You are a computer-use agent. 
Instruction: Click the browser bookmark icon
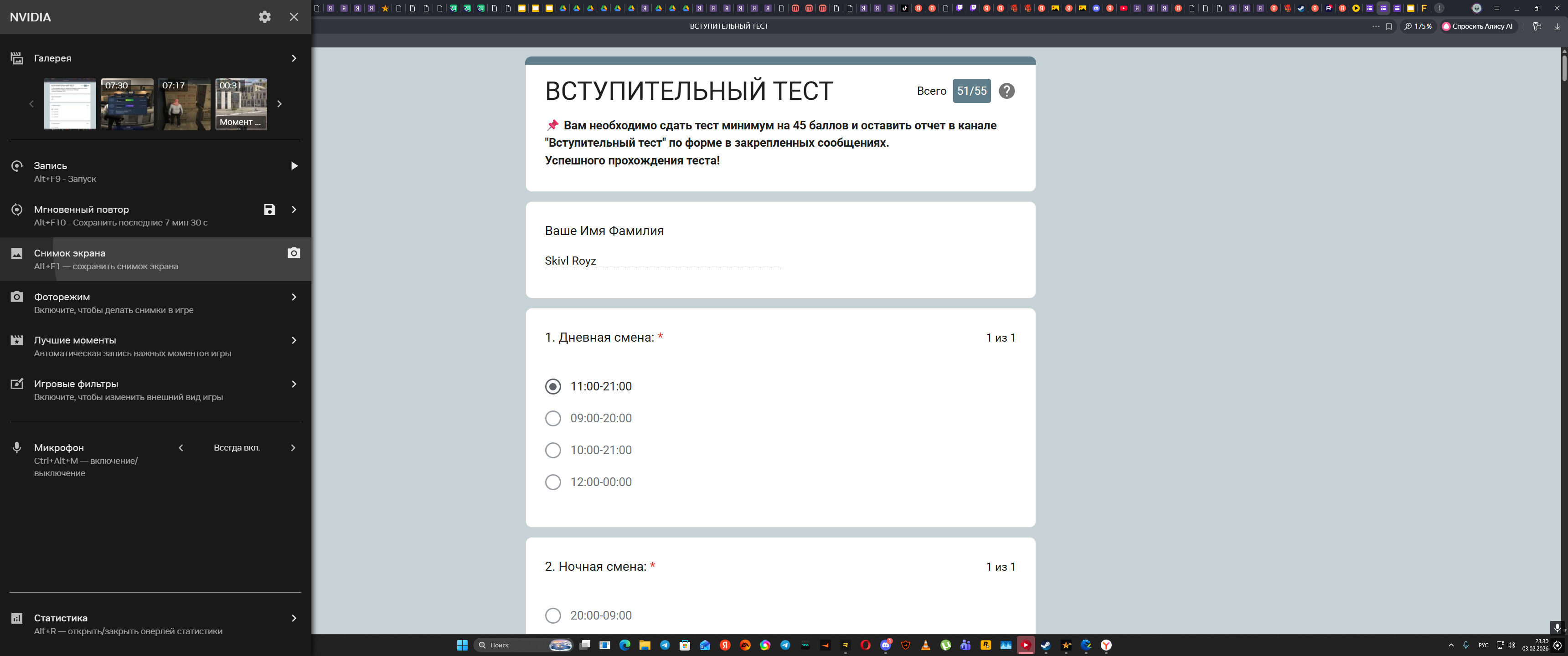pos(1388,26)
